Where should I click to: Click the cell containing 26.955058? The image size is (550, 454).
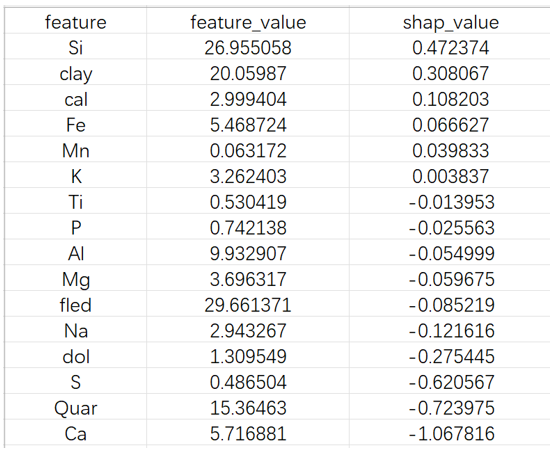point(248,47)
